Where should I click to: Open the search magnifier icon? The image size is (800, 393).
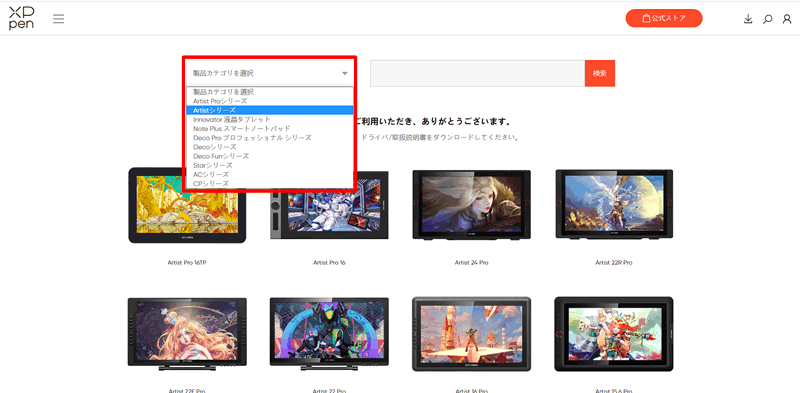click(x=767, y=19)
